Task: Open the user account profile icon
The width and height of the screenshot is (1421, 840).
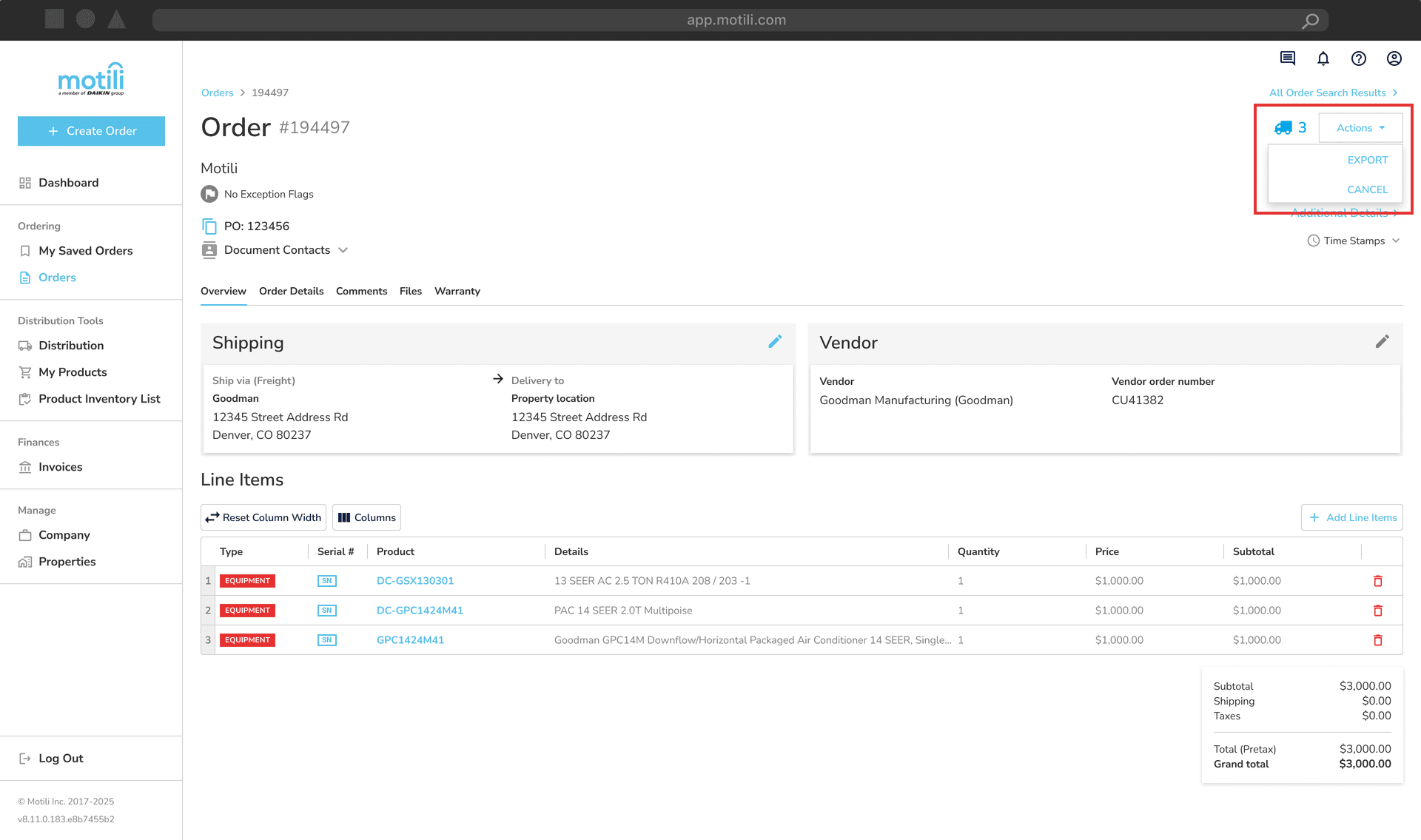Action: 1394,58
